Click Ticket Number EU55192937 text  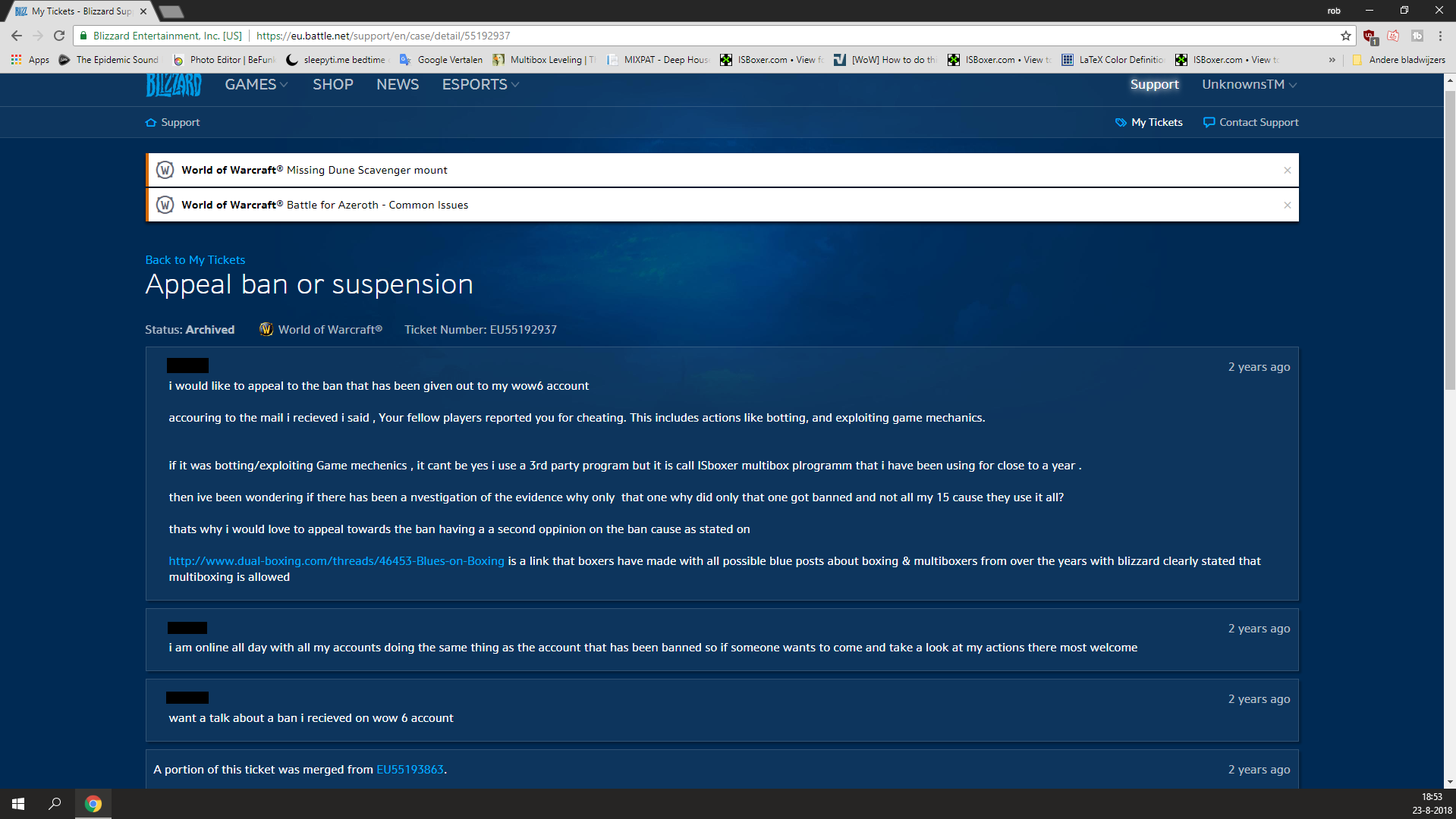point(480,330)
